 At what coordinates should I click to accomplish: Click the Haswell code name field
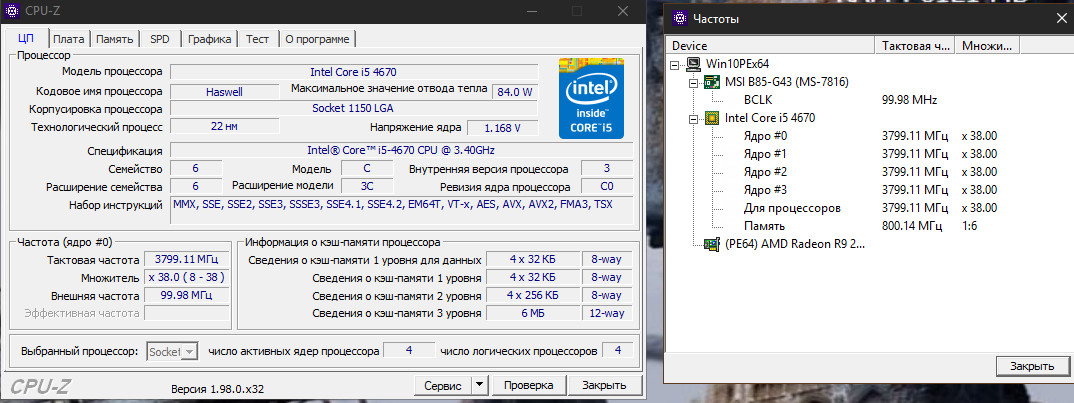pos(224,91)
